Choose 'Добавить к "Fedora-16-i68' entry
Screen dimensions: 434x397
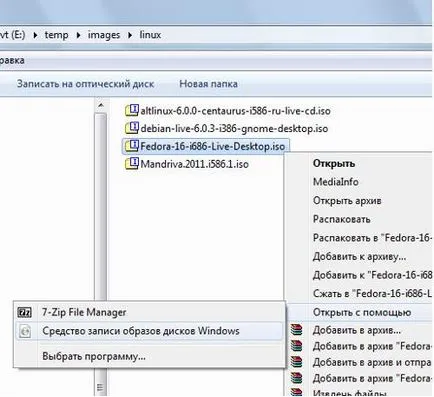(372, 275)
